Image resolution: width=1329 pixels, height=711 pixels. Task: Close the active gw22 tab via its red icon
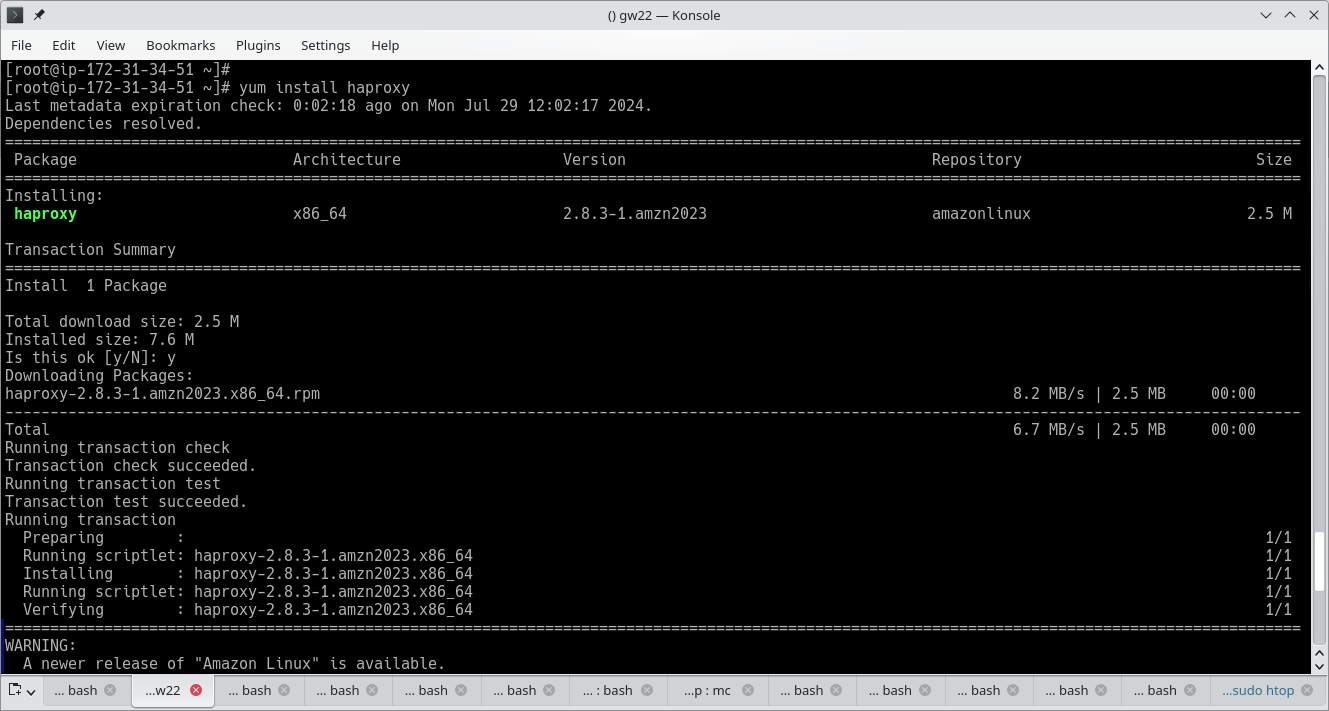[x=197, y=690]
